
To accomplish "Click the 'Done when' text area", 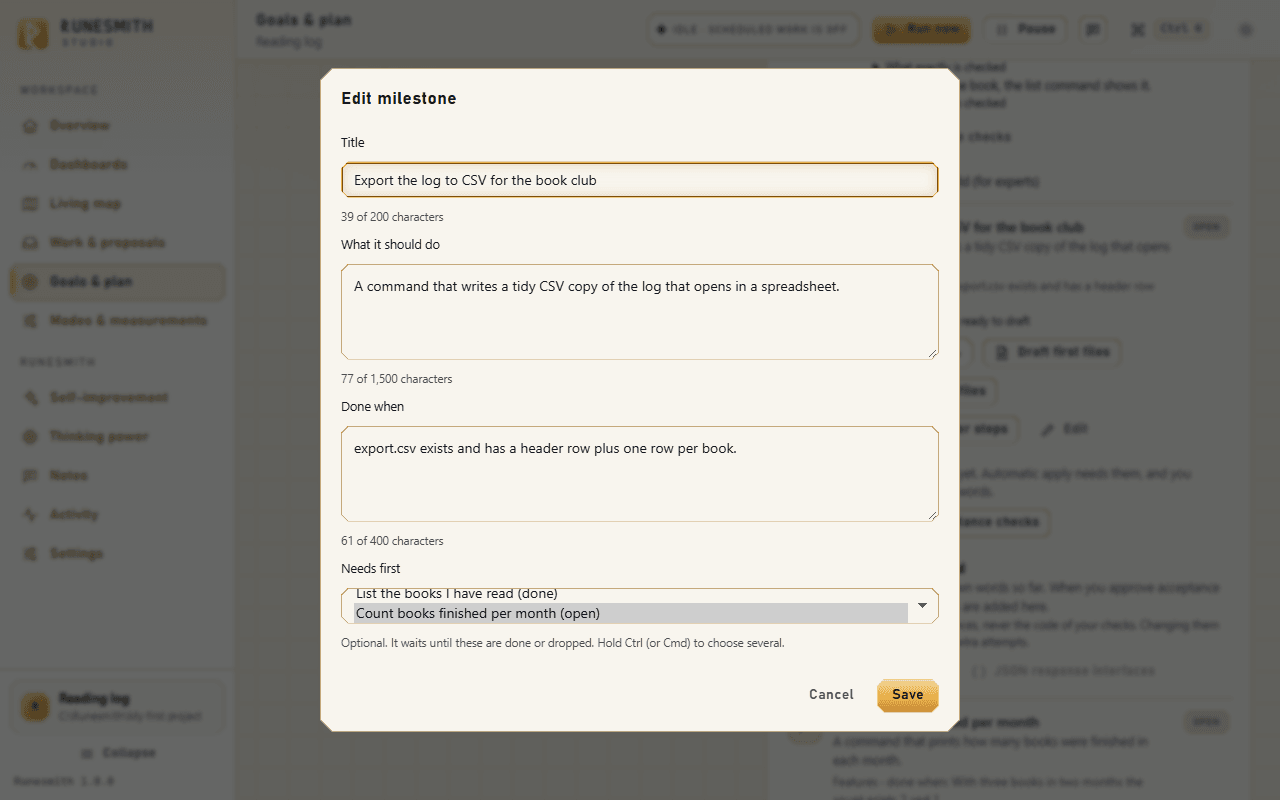I will pyautogui.click(x=639, y=474).
